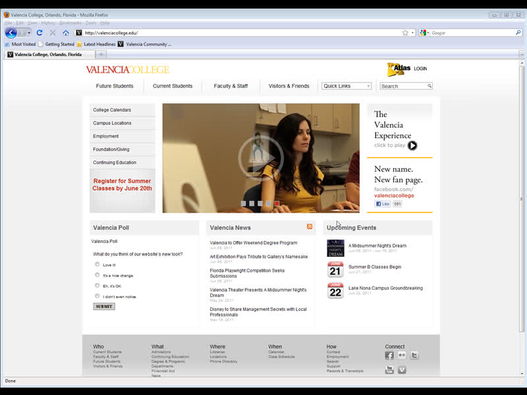The width and height of the screenshot is (527, 395).
Task: Open Lake Nona Campus Groundbreaking event
Action: tap(386, 288)
